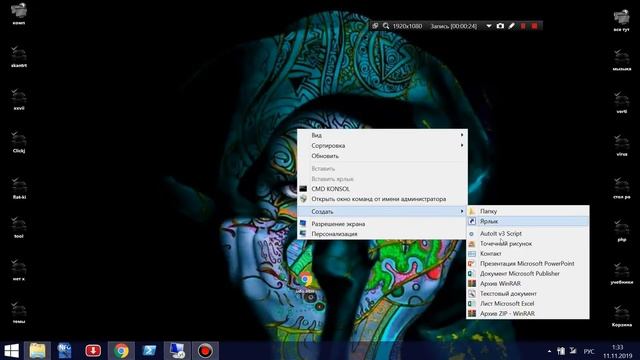Click arrow next to Создать

462,211
